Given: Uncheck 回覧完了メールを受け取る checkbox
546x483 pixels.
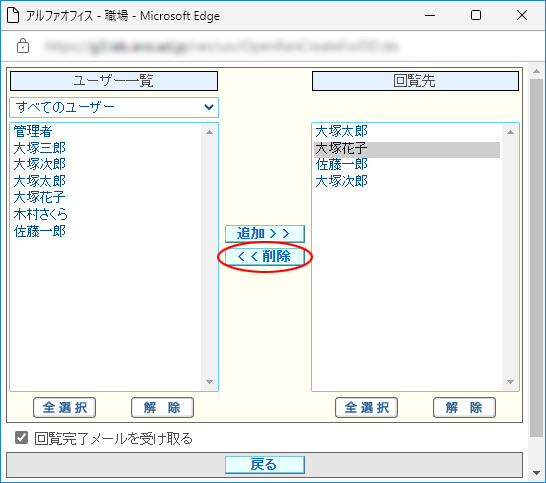Looking at the screenshot, I should 22,438.
